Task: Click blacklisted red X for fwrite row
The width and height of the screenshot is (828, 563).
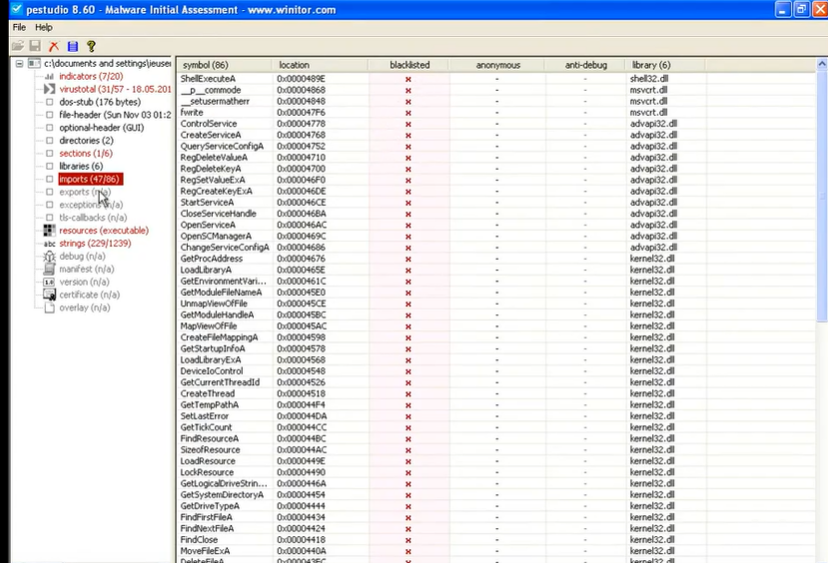Action: tap(408, 113)
